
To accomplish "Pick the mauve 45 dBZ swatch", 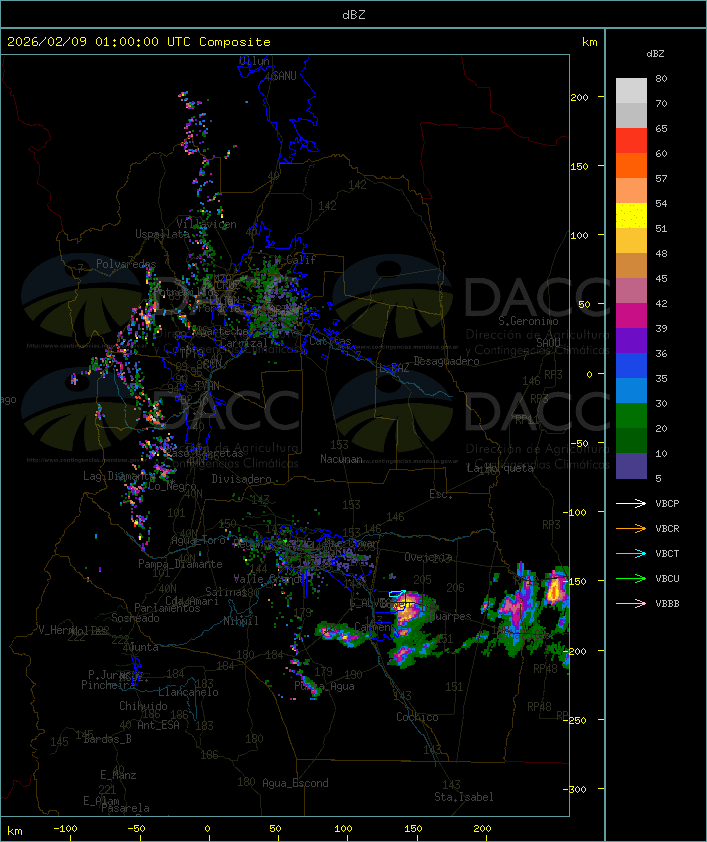I will point(631,291).
